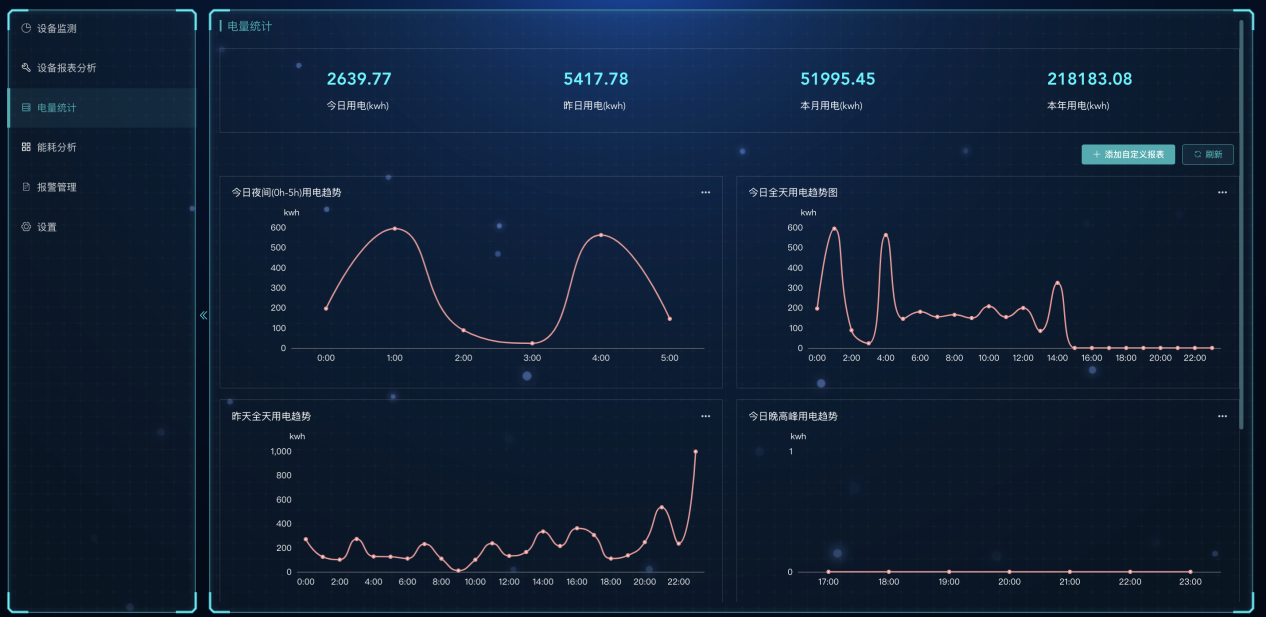Viewport: 1266px width, 617px height.
Task: Show more options for 今日晚高峰用电趋势 chart
Action: click(x=1222, y=416)
